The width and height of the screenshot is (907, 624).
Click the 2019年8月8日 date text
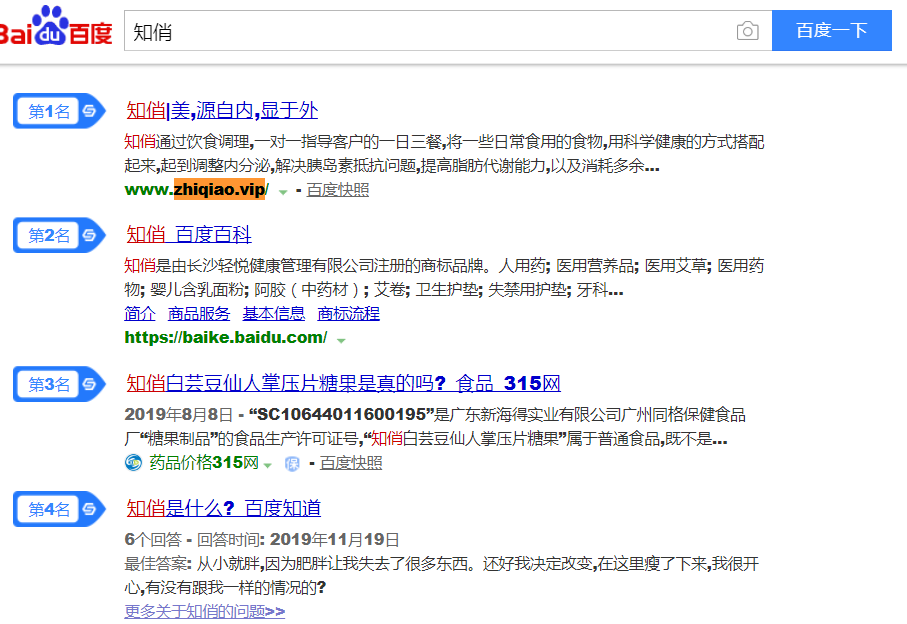179,414
